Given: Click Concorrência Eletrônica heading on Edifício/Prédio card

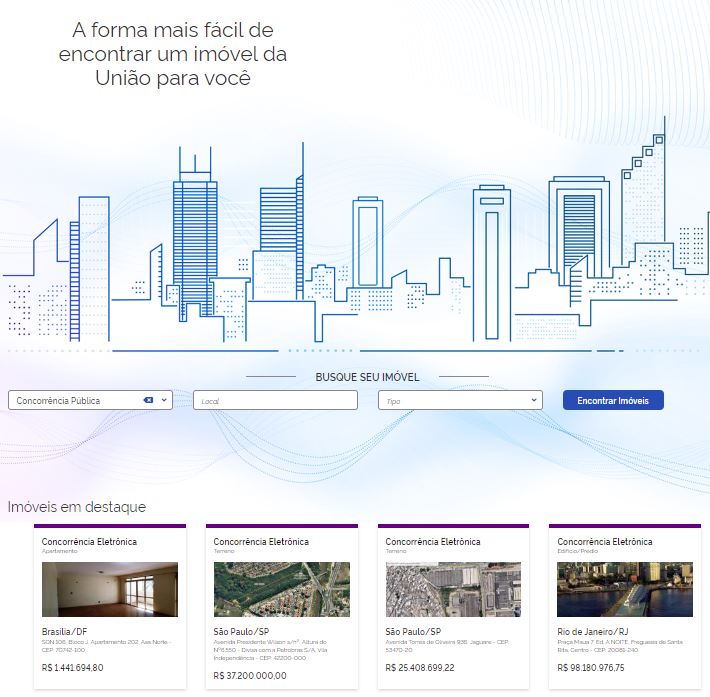Looking at the screenshot, I should click(605, 541).
